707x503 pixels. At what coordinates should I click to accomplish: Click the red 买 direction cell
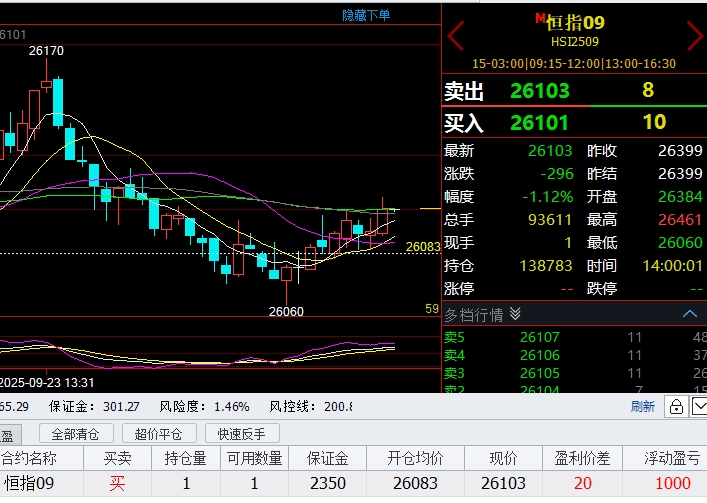[117, 484]
